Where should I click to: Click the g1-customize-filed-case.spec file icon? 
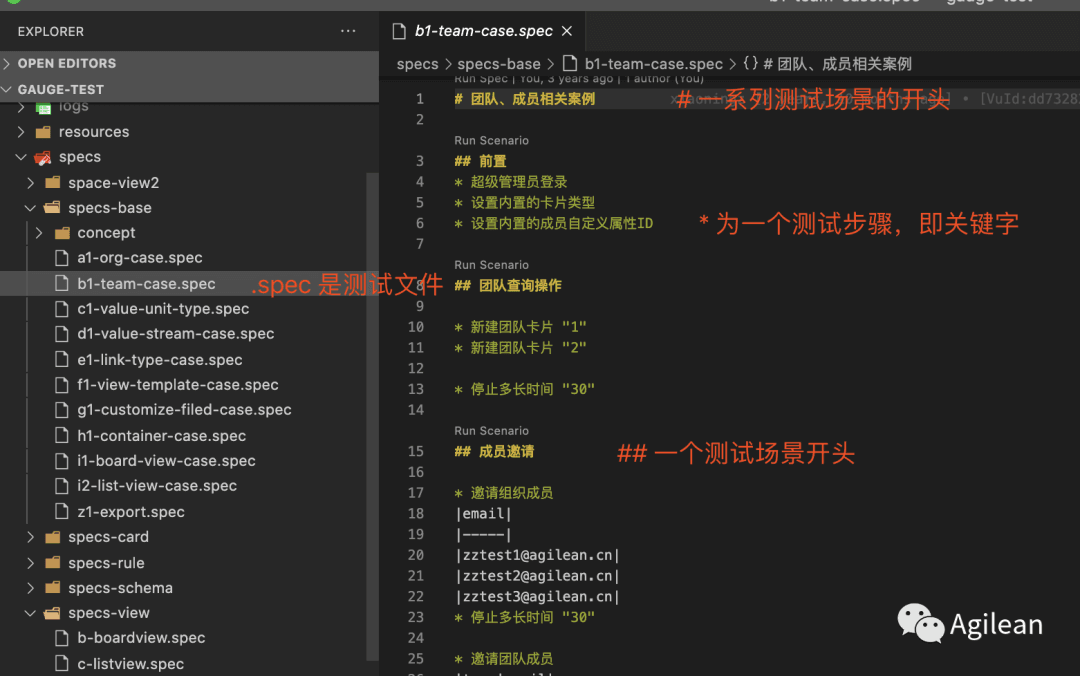pyautogui.click(x=62, y=409)
